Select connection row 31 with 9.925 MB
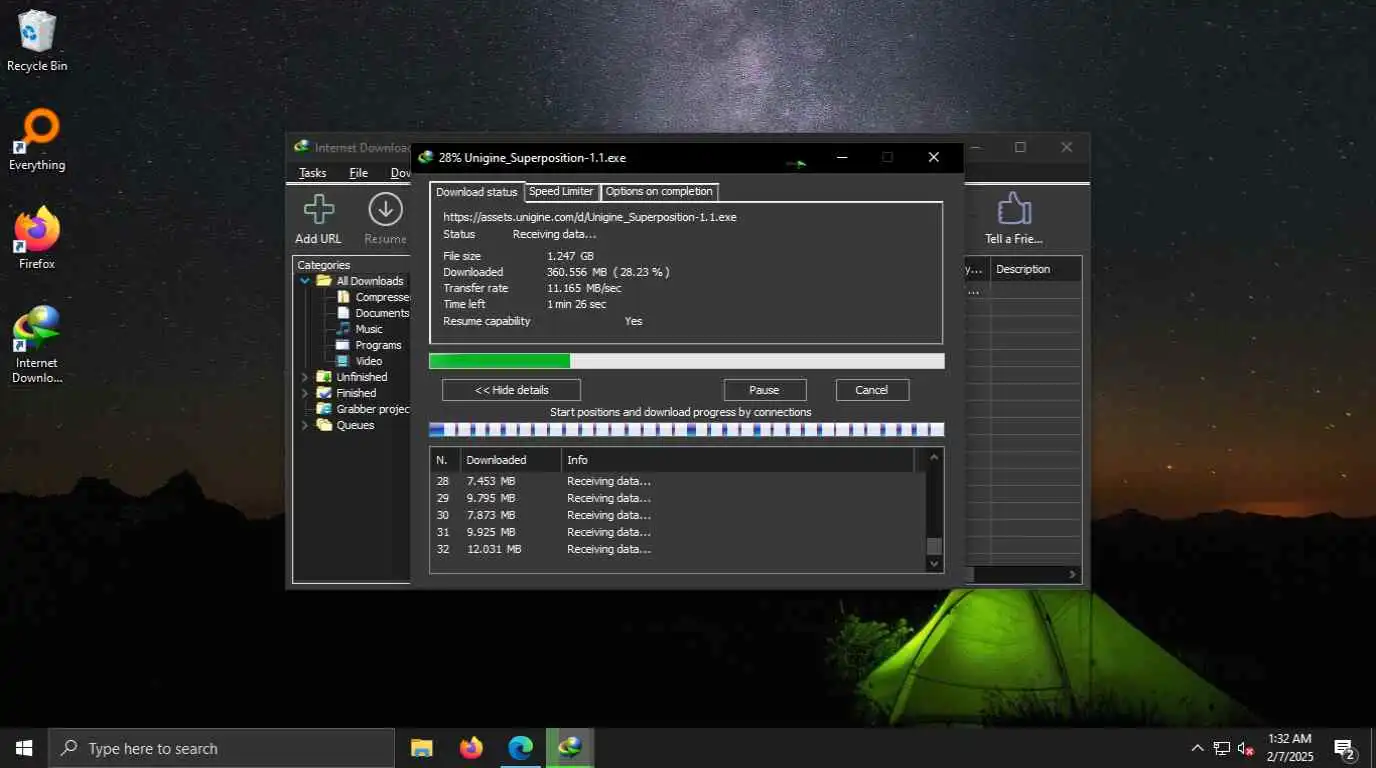1376x768 pixels. (x=678, y=532)
